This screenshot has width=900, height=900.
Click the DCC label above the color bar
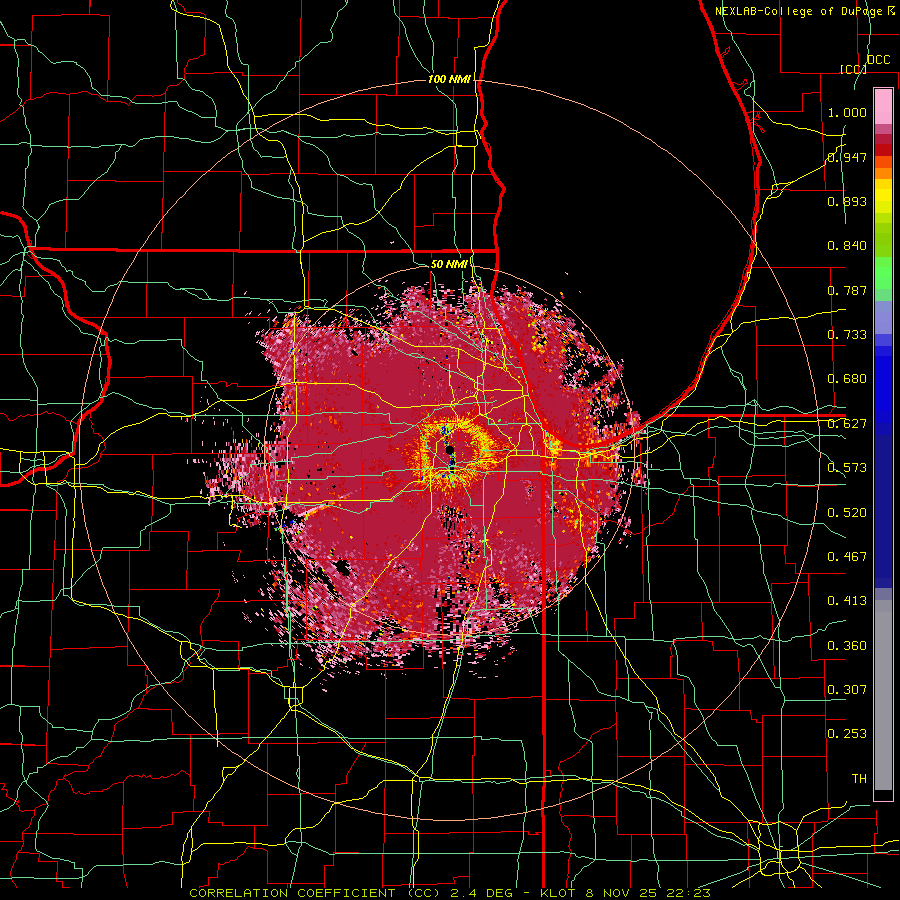coord(878,60)
